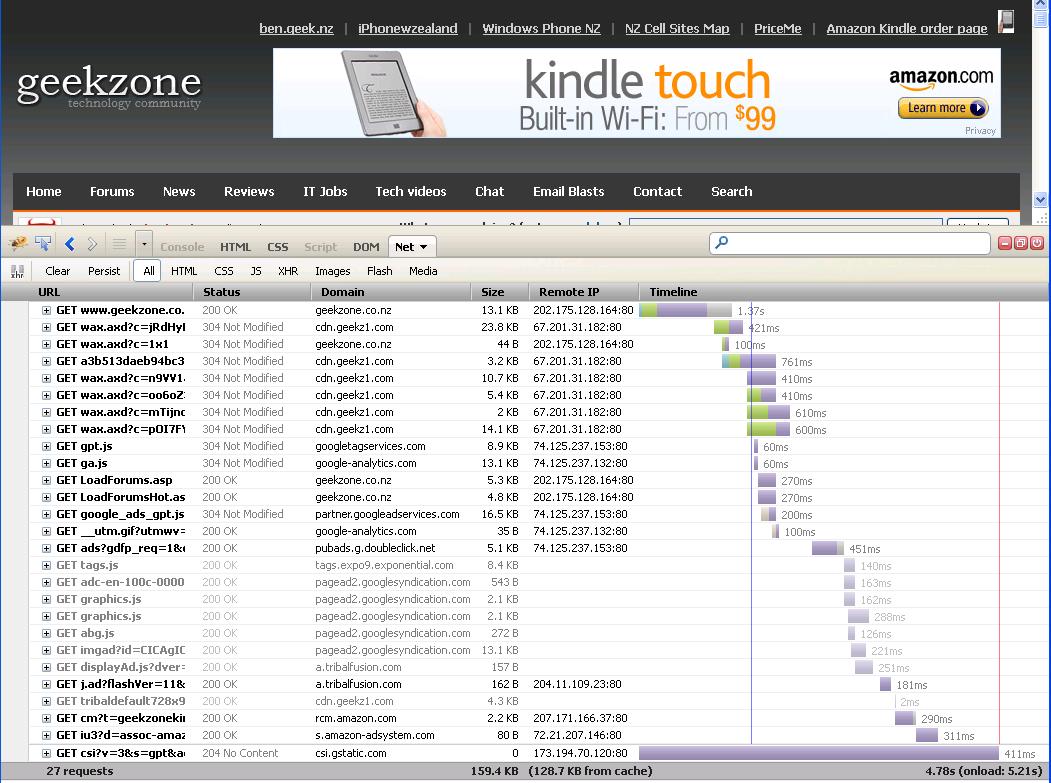Expand the GET ga.js request
This screenshot has width=1051, height=783.
[x=46, y=463]
